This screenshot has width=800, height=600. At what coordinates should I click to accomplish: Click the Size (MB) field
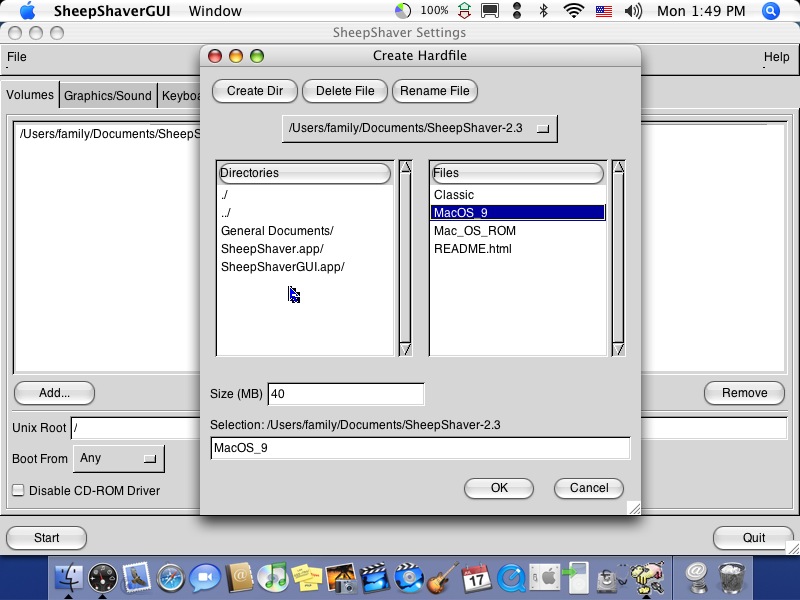[x=346, y=394]
